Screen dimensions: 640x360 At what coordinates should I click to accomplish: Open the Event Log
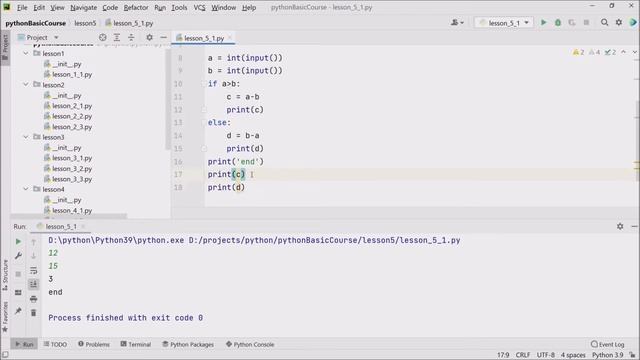[608, 344]
